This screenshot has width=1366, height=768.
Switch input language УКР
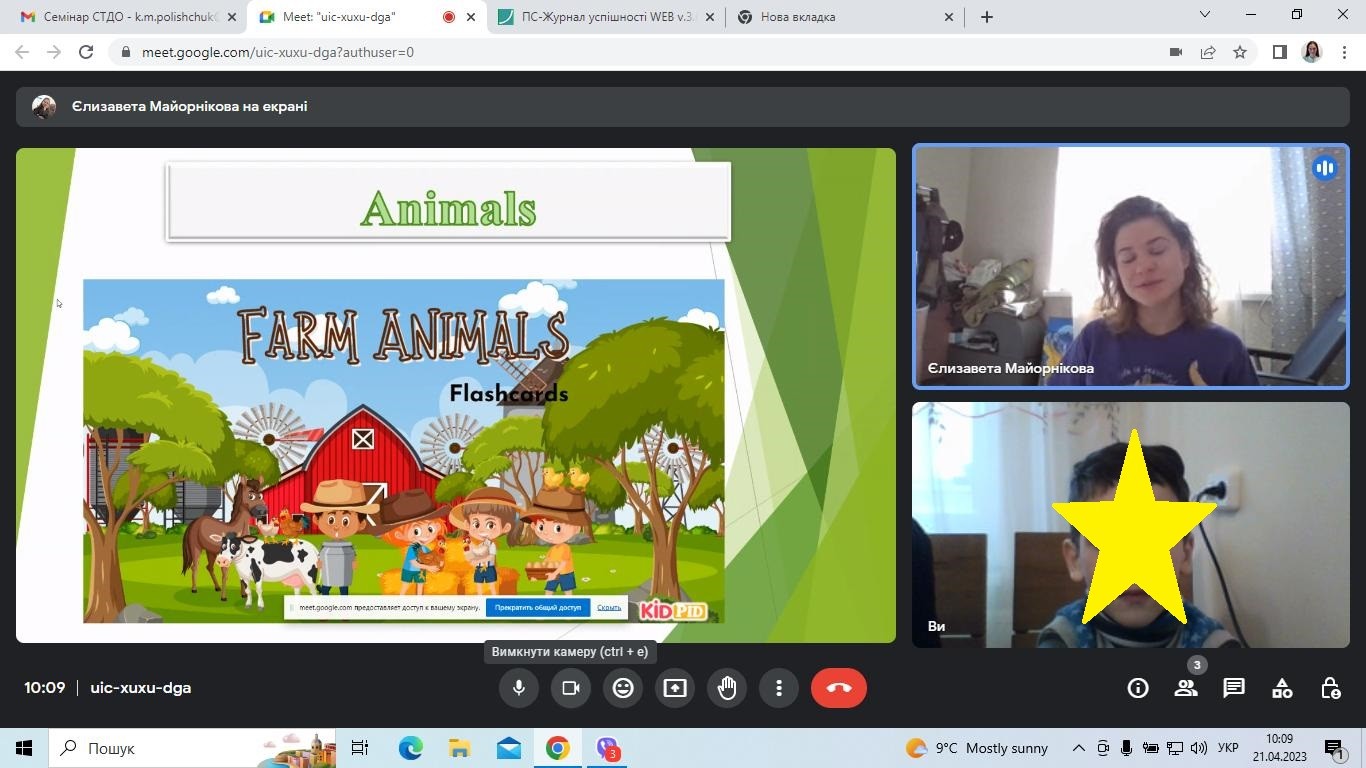coord(1229,748)
